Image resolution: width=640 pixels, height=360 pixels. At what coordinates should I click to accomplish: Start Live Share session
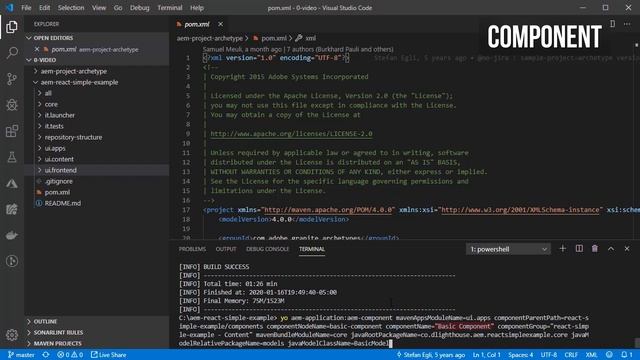point(108,355)
